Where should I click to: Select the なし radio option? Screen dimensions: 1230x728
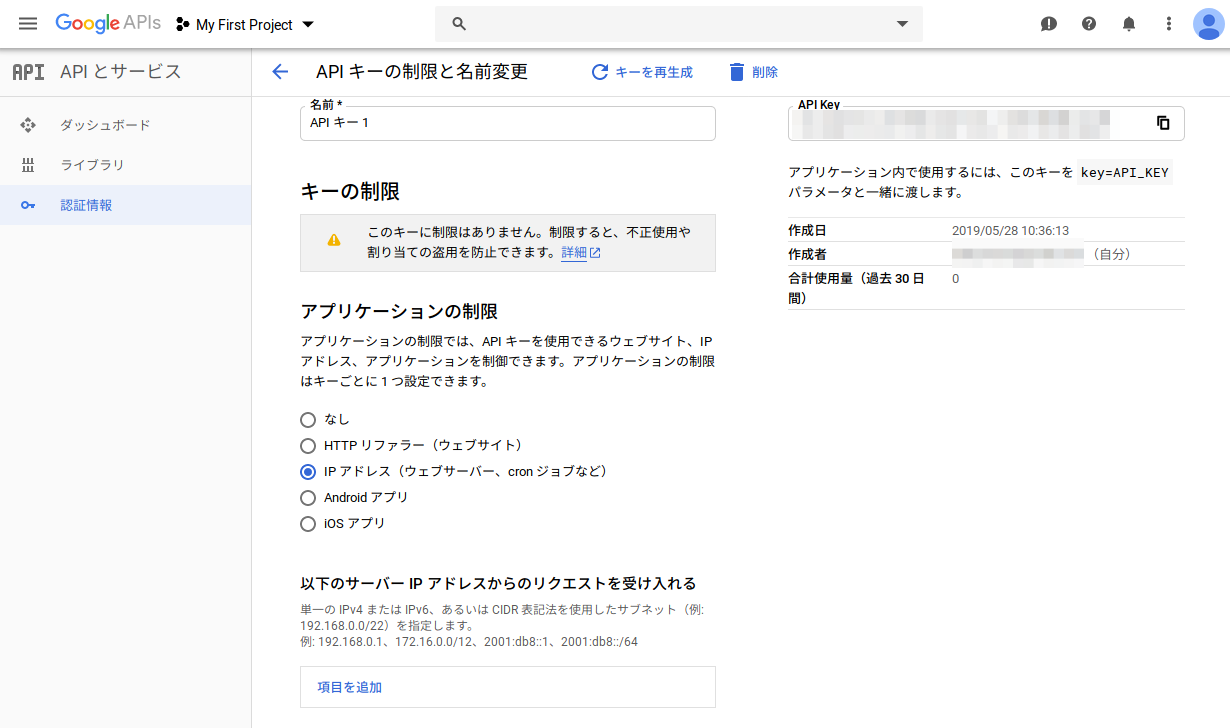308,420
